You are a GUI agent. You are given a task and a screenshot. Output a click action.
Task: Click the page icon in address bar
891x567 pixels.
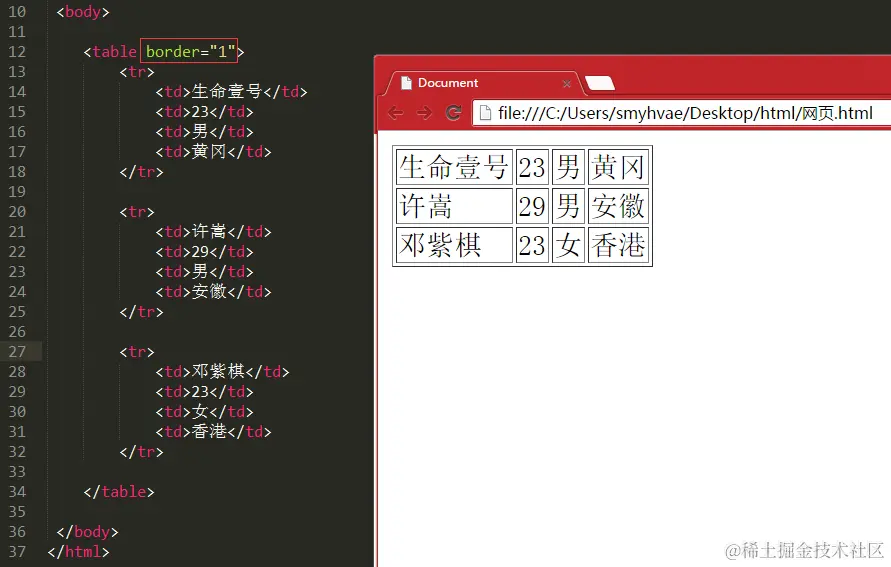click(x=485, y=113)
